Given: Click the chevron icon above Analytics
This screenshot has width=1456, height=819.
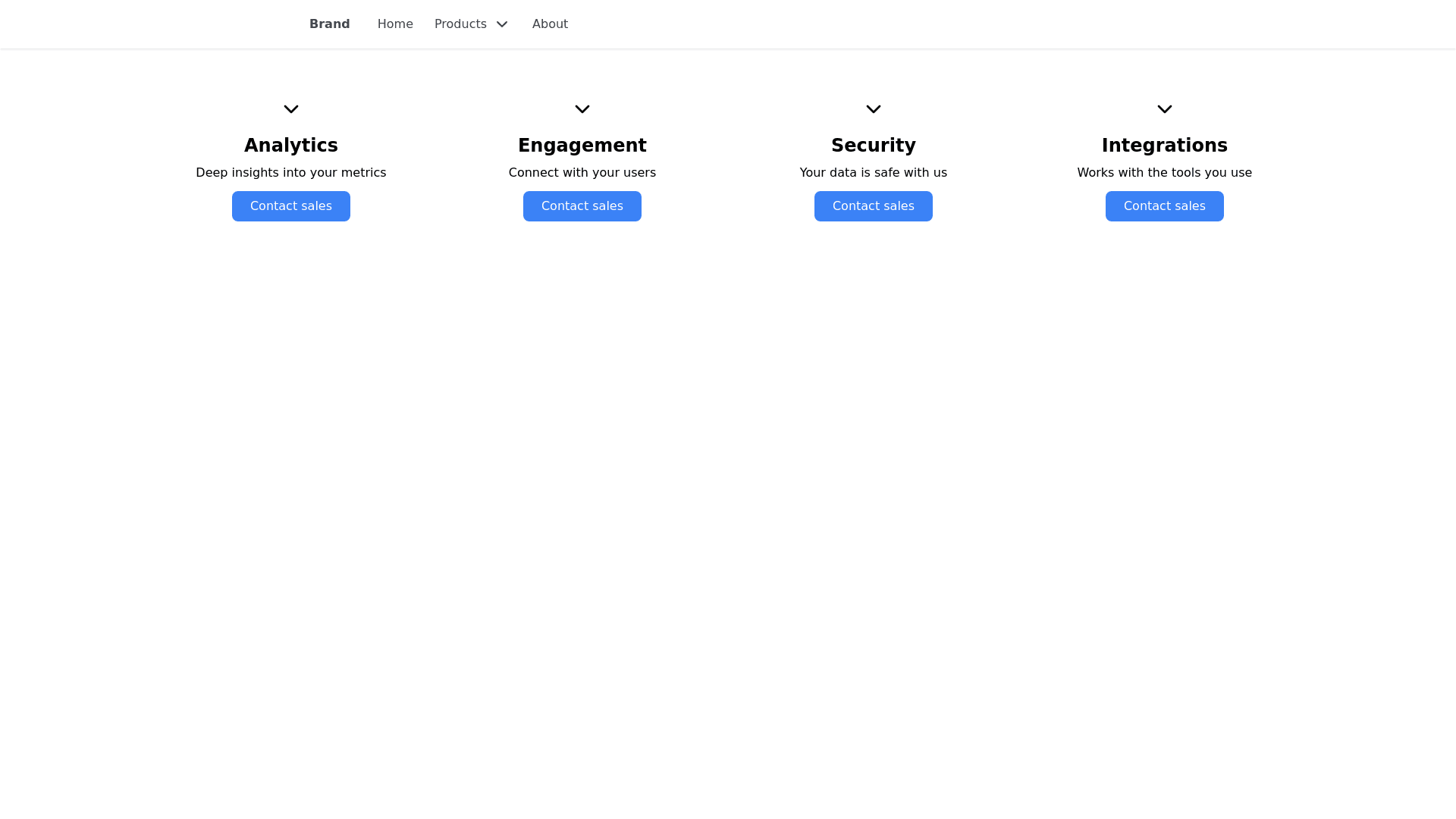Looking at the screenshot, I should tap(291, 109).
